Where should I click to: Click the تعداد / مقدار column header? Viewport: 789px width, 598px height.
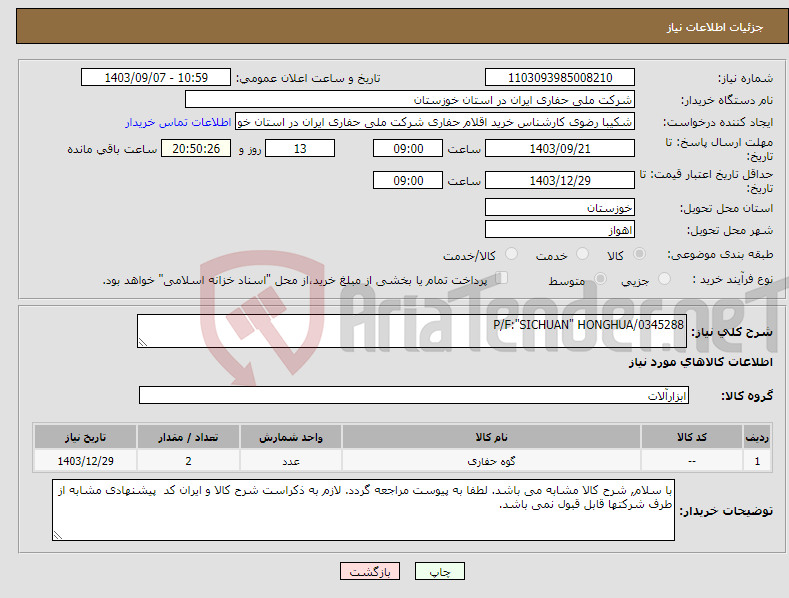click(x=188, y=437)
